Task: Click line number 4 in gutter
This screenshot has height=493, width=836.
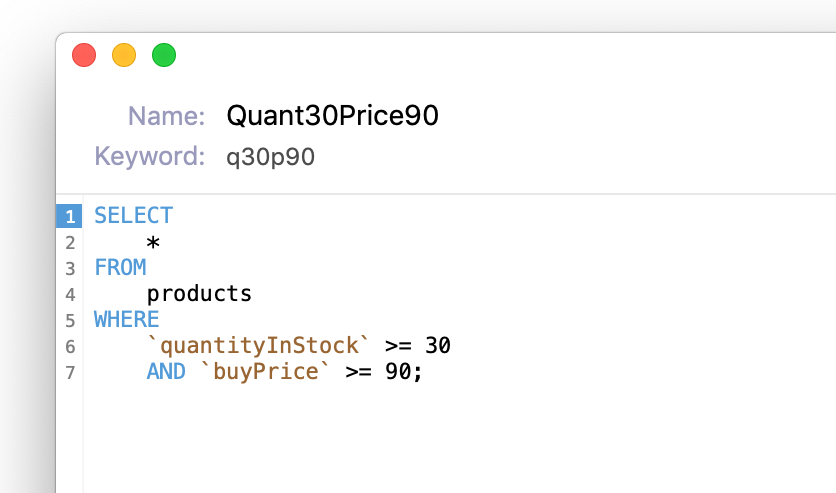Action: 70,295
